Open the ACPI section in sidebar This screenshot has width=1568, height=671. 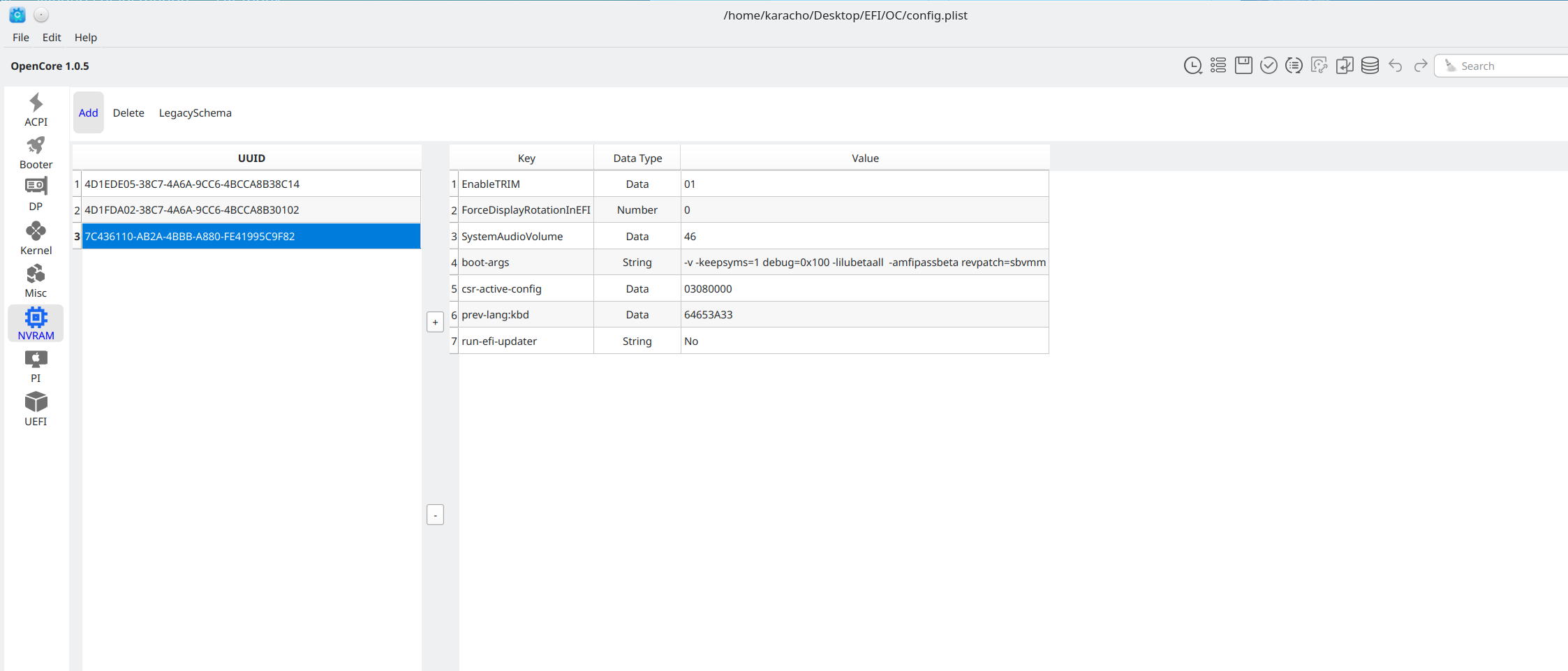click(36, 110)
